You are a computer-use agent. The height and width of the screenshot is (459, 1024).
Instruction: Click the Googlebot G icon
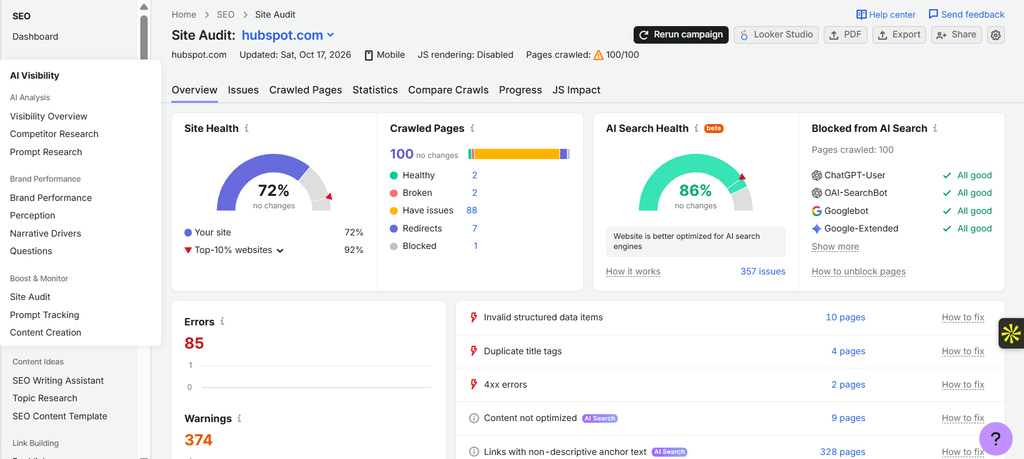click(816, 211)
